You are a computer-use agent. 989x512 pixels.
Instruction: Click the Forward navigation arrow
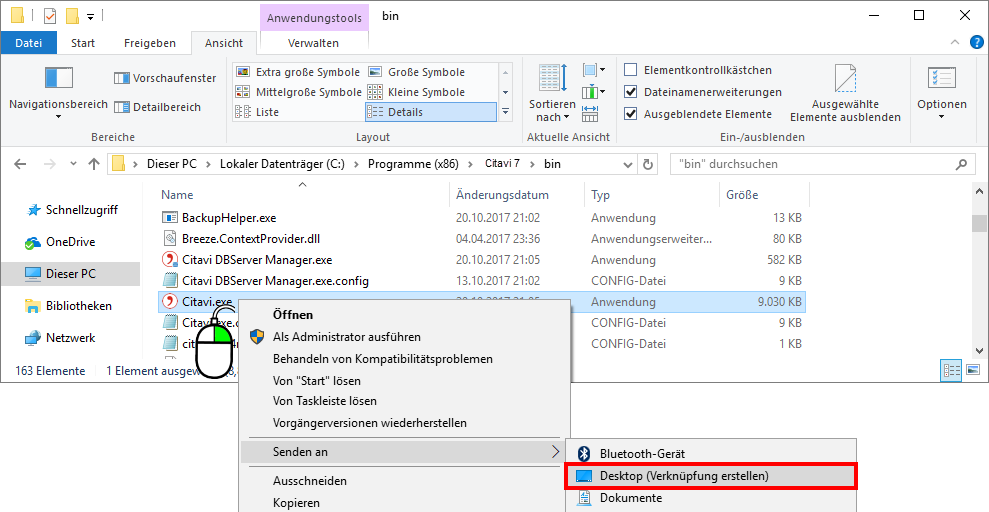click(49, 164)
